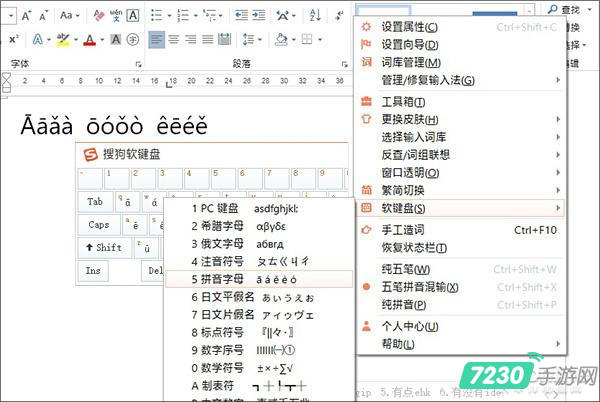
Task: Expand 管理/修复输入法(G) submenu
Action: pos(460,80)
